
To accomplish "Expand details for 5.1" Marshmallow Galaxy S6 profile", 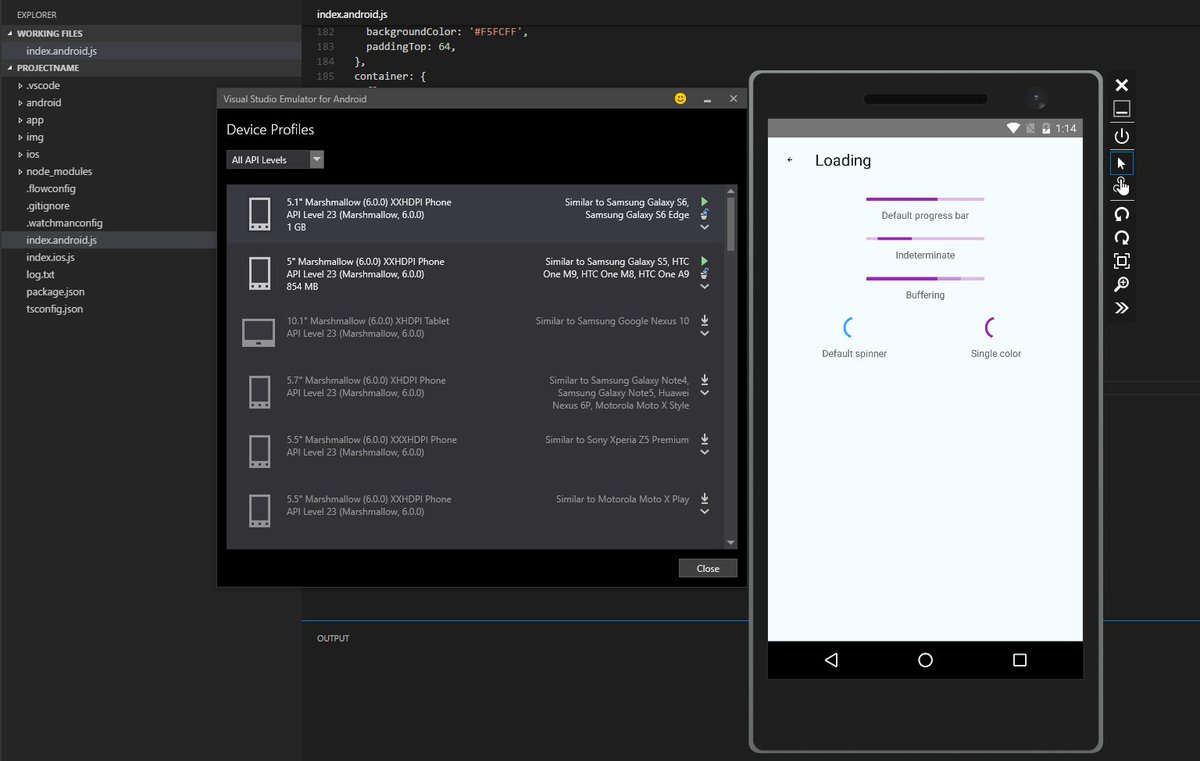I will [705, 227].
